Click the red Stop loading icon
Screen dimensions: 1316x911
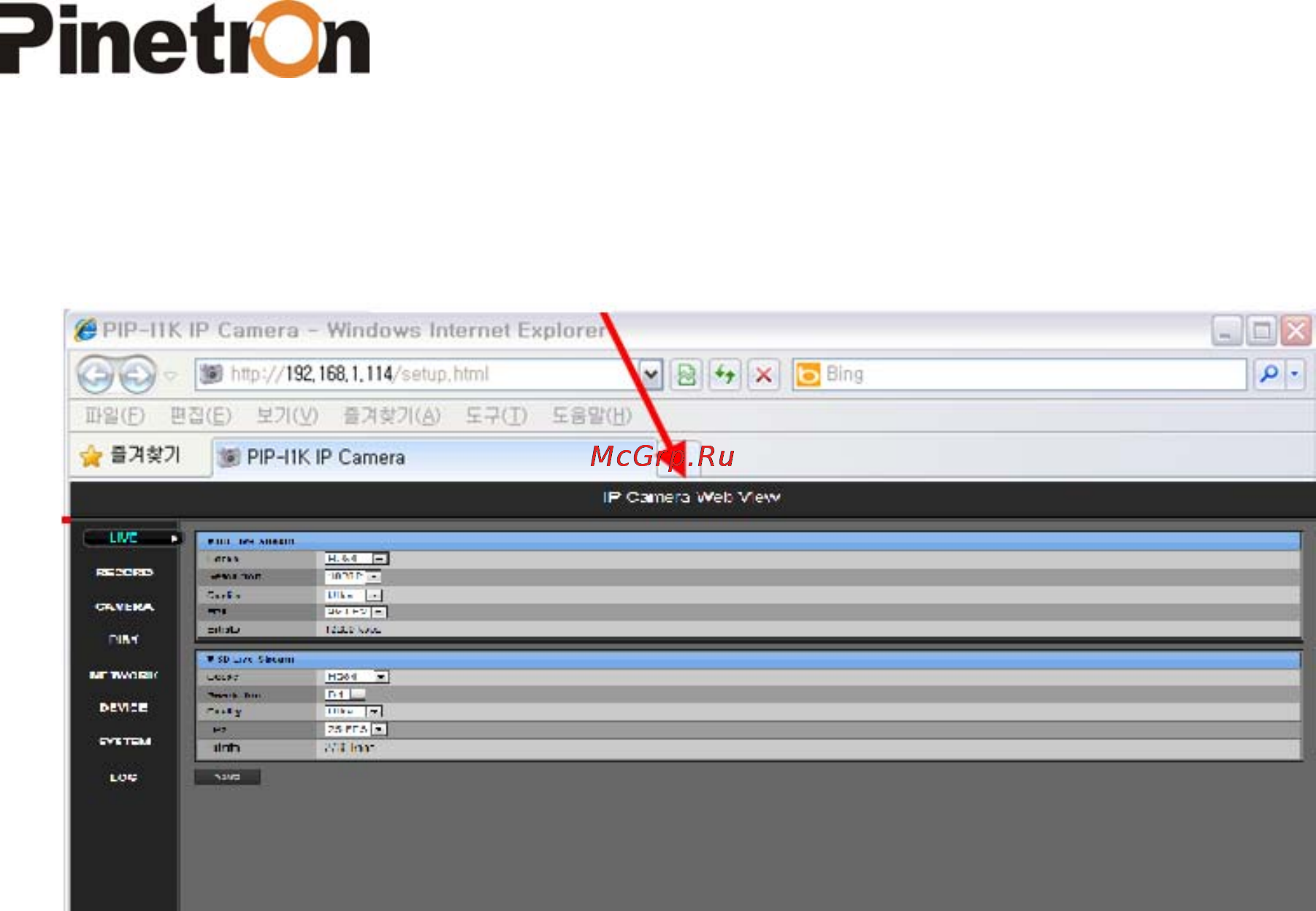tap(764, 375)
